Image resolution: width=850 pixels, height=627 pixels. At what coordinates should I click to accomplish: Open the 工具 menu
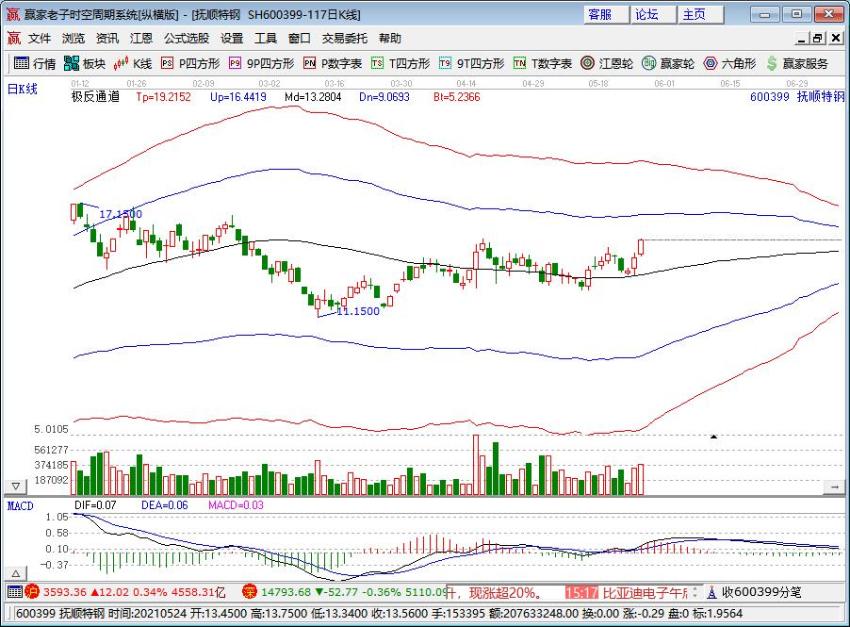click(x=266, y=38)
